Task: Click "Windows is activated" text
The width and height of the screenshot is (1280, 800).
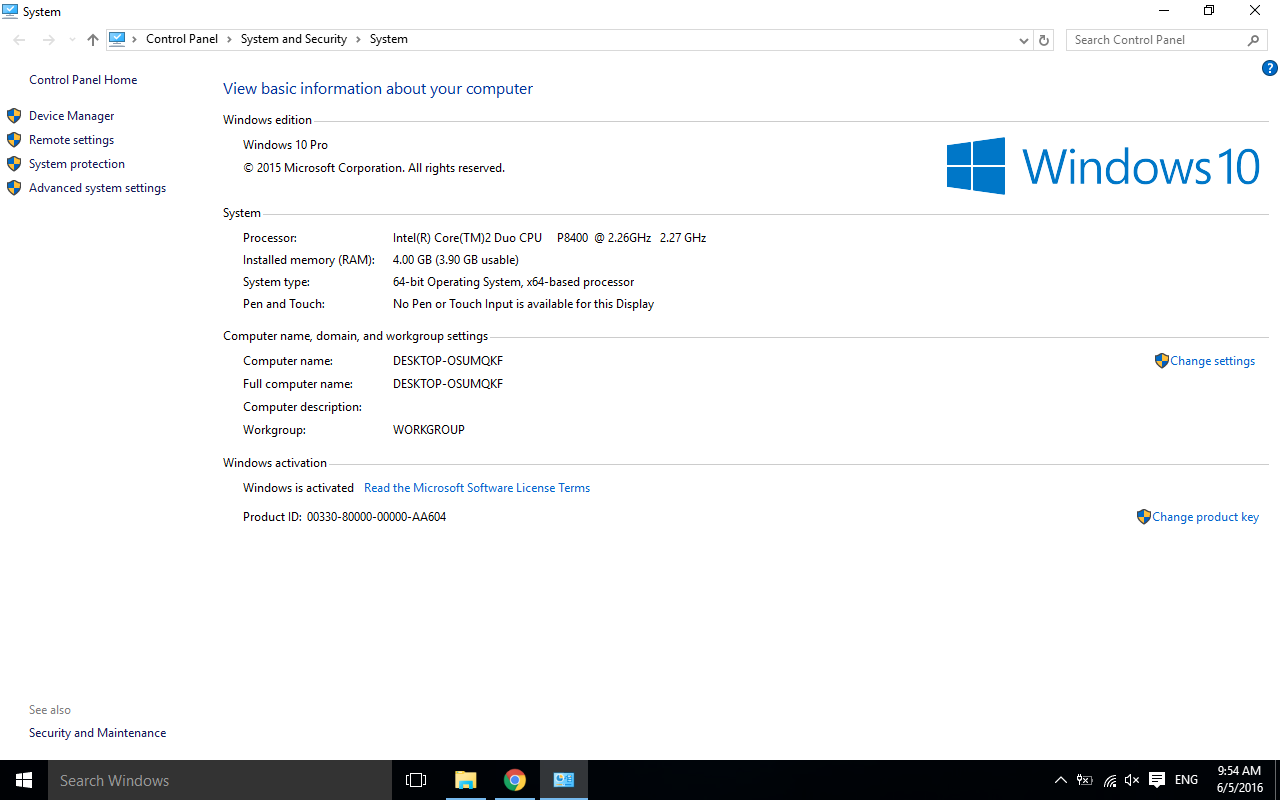Action: coord(298,488)
